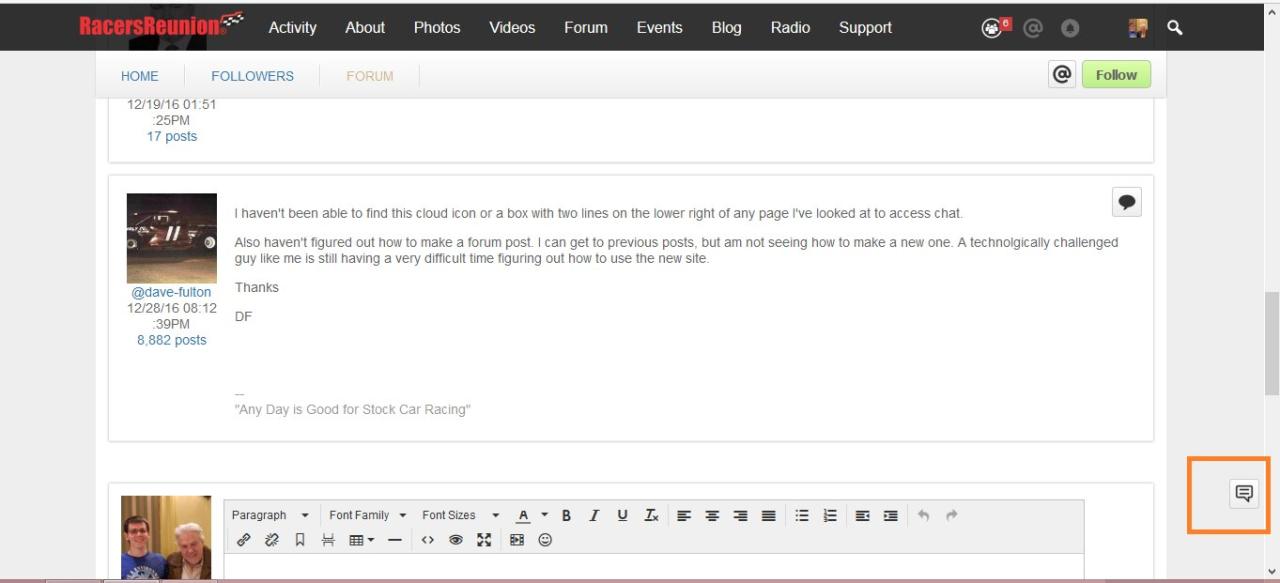1280x583 pixels.
Task: Open the Forum menu in top navigation
Action: pyautogui.click(x=585, y=28)
